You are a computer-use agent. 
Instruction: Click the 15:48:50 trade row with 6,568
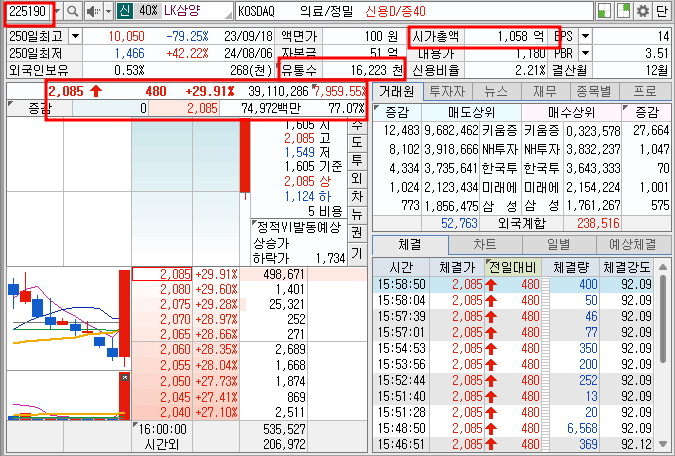(513, 428)
